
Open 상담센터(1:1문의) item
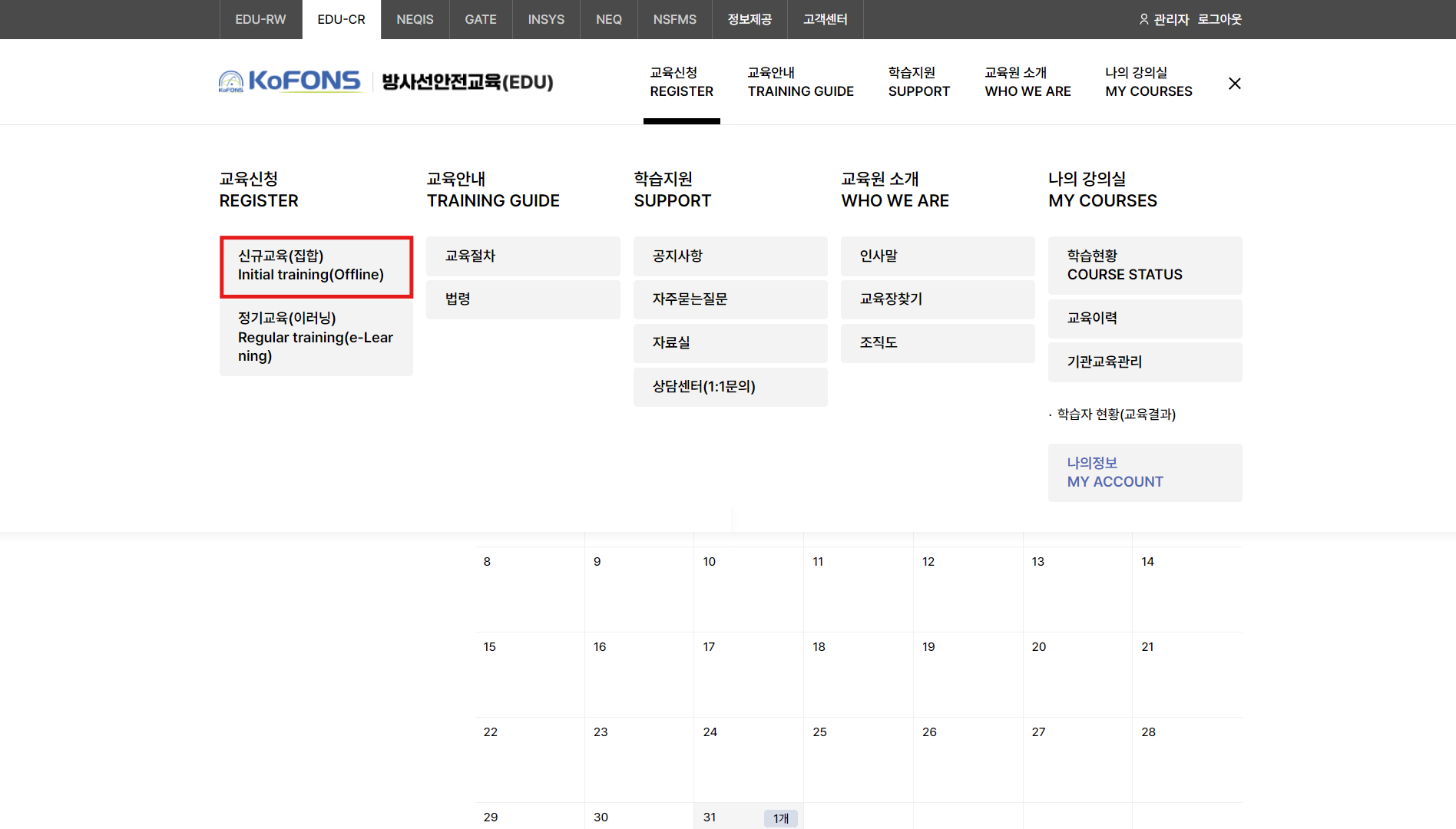(730, 387)
